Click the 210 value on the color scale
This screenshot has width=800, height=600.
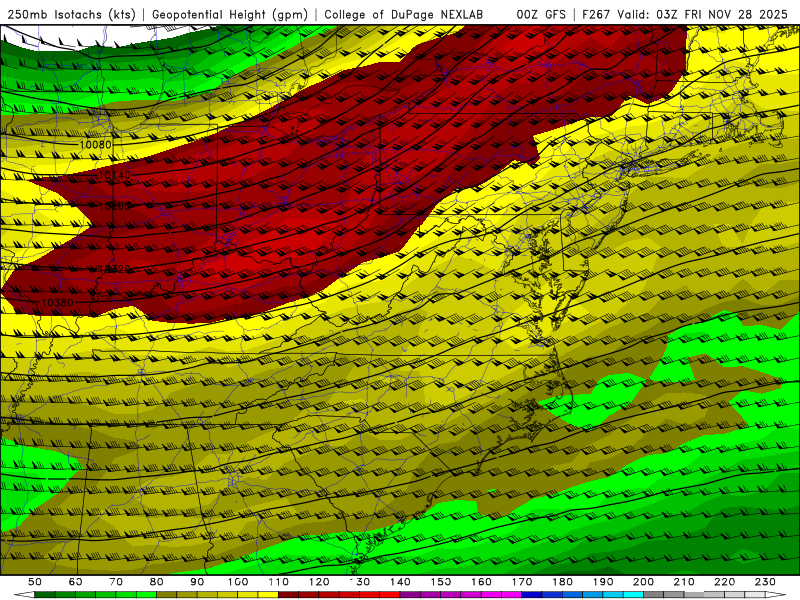[x=684, y=582]
